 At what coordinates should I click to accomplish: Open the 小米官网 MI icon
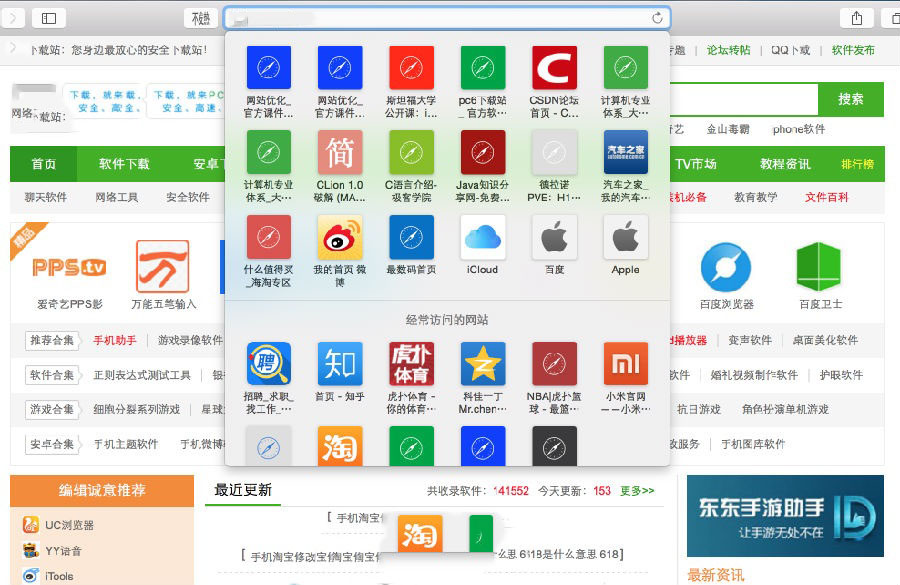click(x=625, y=363)
